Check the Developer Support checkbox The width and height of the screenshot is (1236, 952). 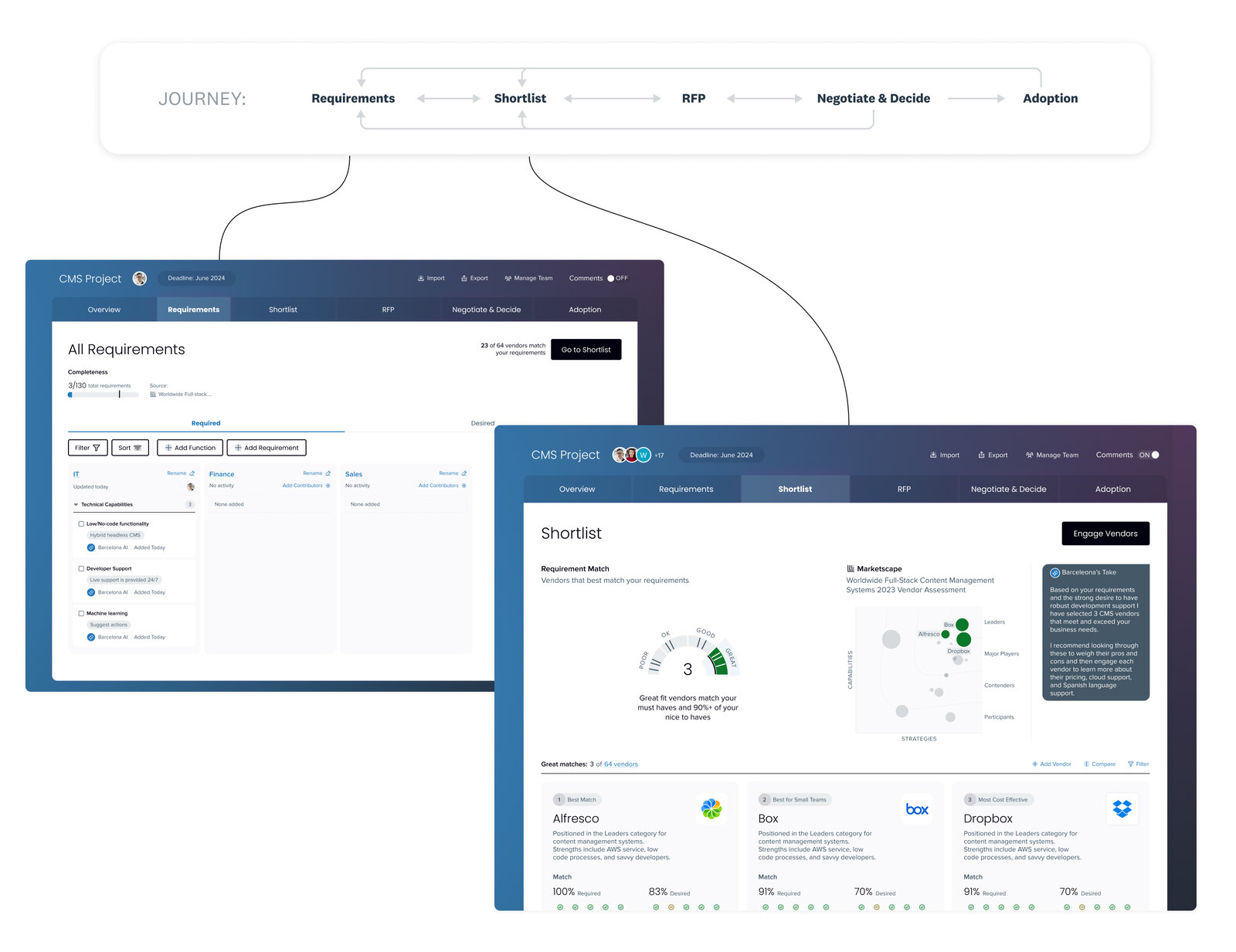[x=81, y=568]
